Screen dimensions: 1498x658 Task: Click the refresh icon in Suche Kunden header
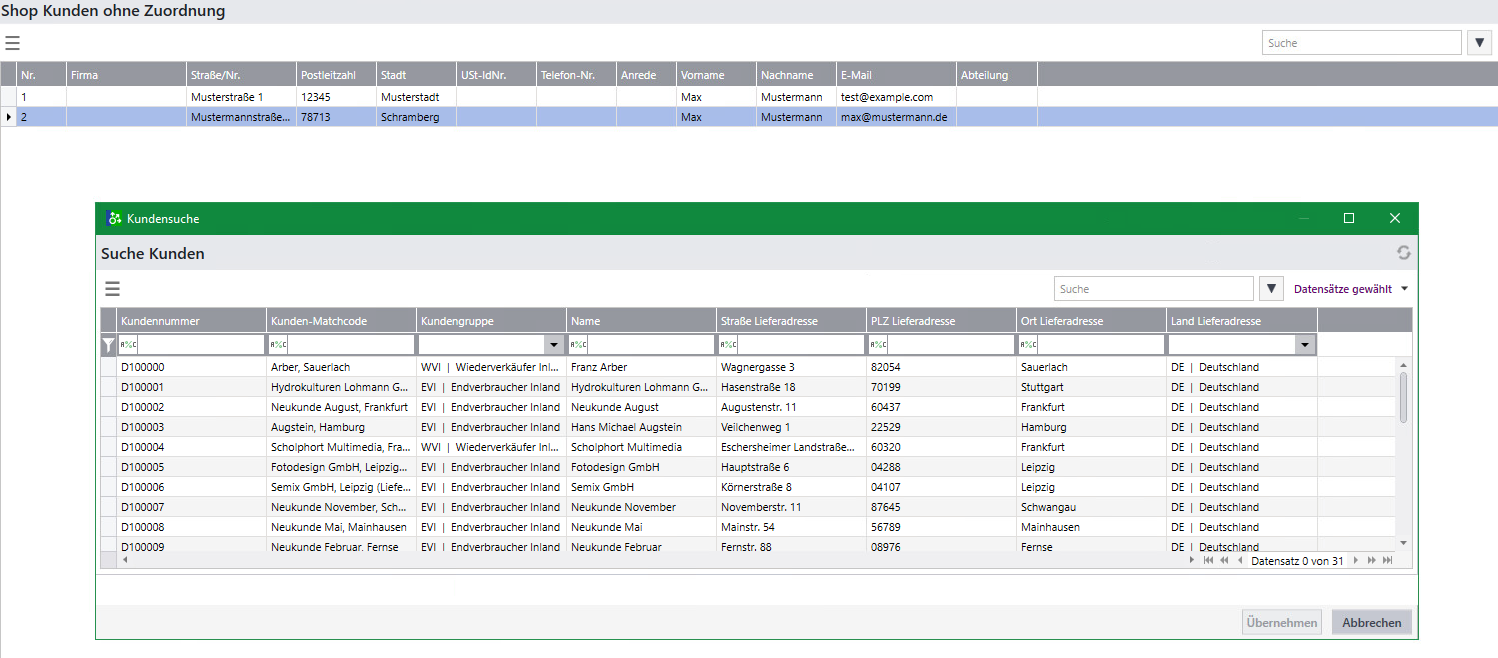pos(1404,253)
